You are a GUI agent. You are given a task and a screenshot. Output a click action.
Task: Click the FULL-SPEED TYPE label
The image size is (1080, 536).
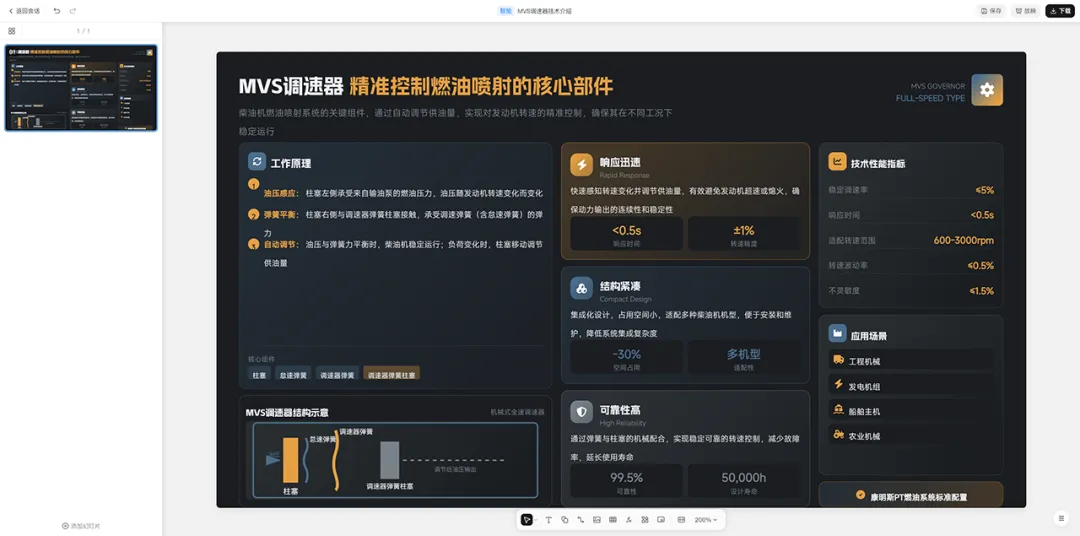tap(930, 99)
